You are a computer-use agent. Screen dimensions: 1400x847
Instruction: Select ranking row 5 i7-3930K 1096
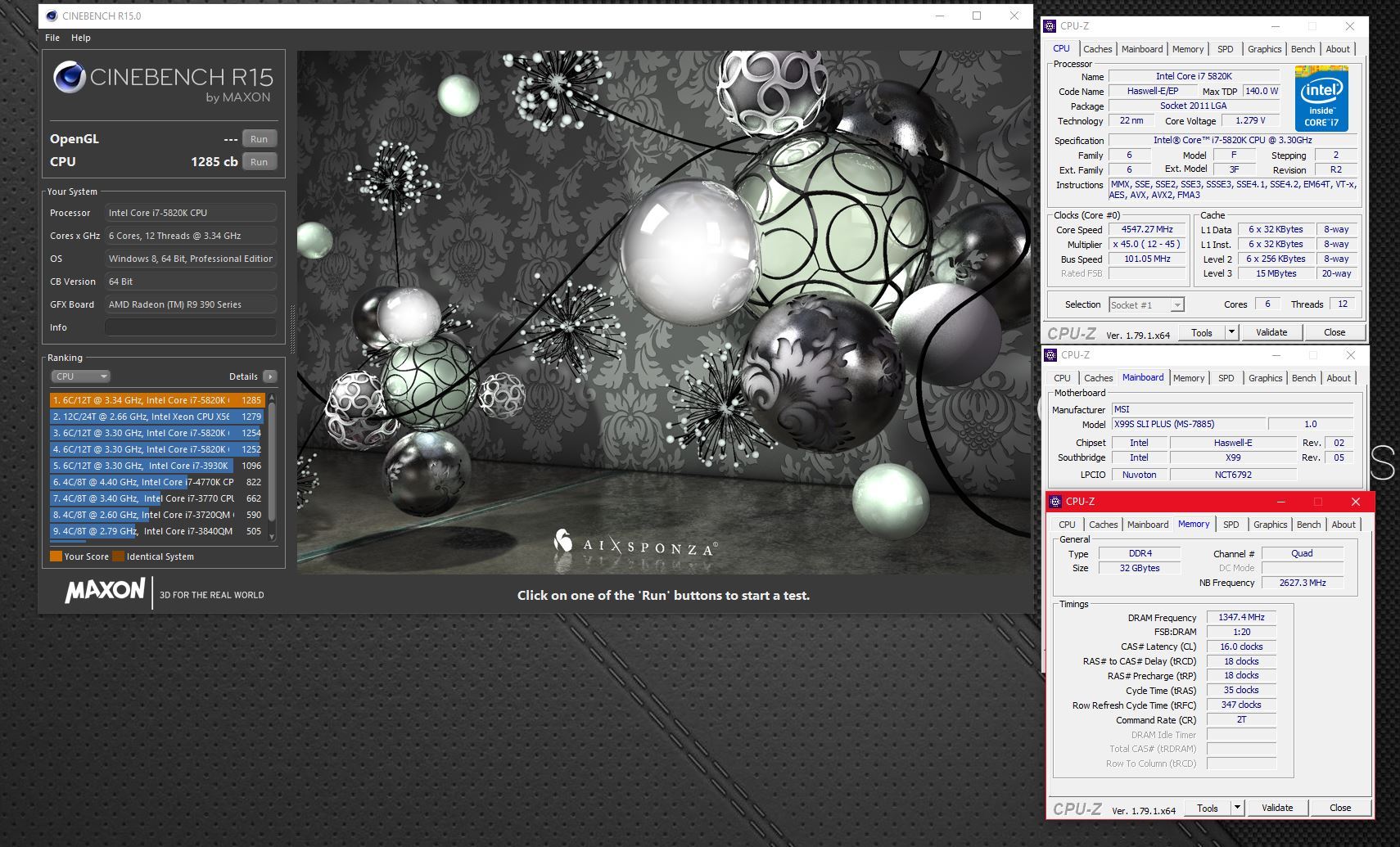pos(157,466)
